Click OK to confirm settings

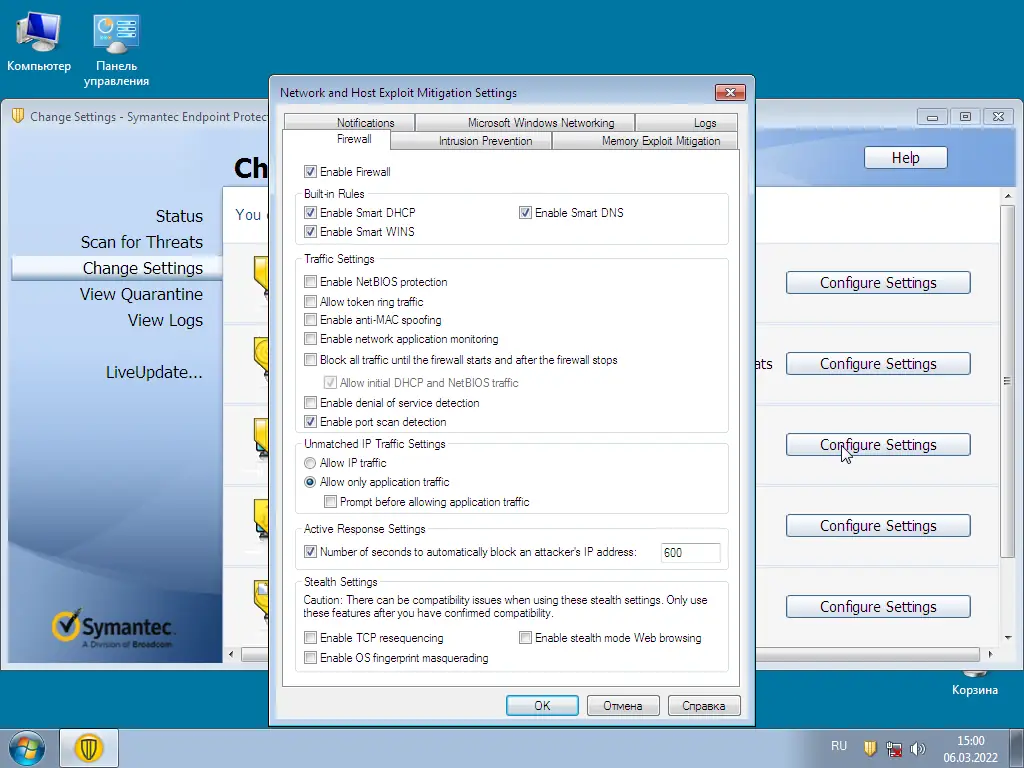tap(542, 706)
